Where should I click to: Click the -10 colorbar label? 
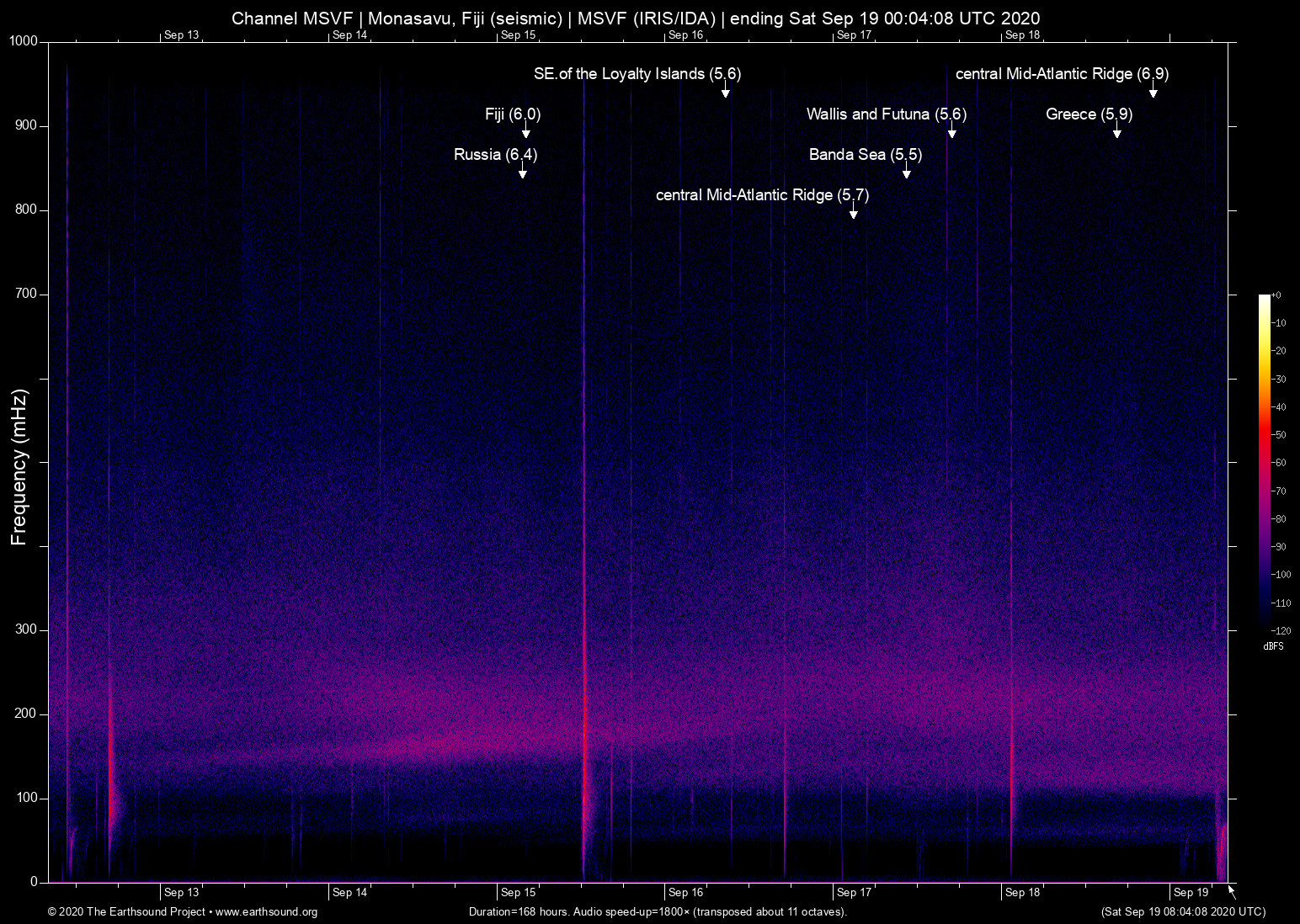pos(1279,323)
